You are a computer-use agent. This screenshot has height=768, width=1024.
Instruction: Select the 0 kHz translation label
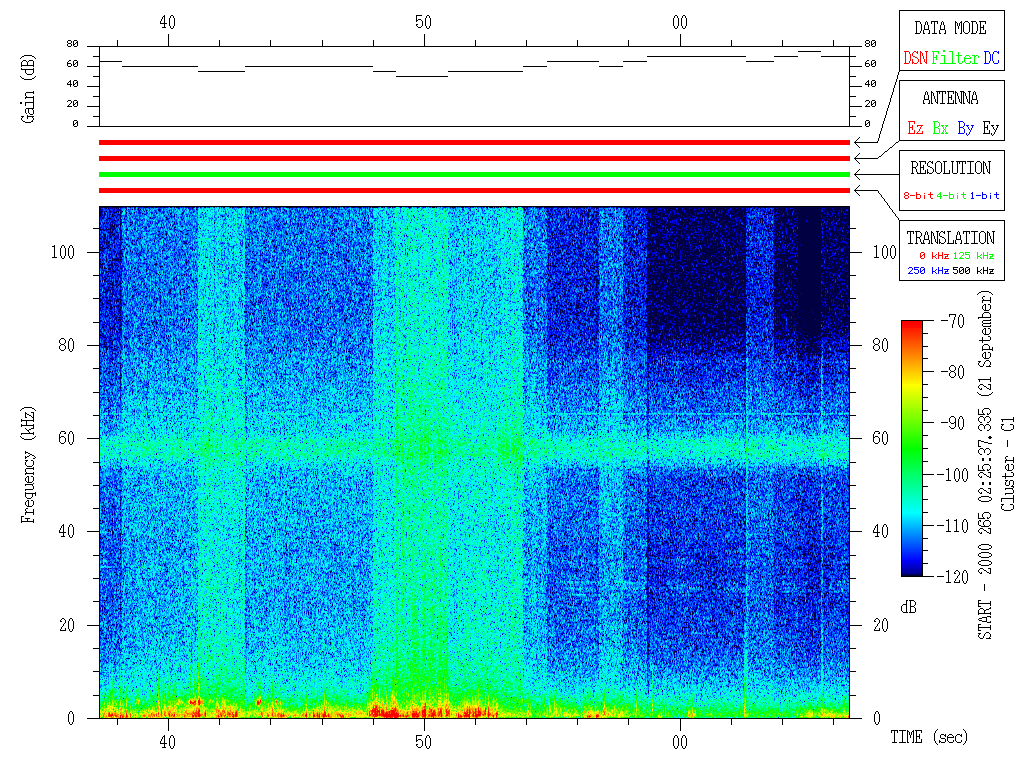[x=931, y=256]
